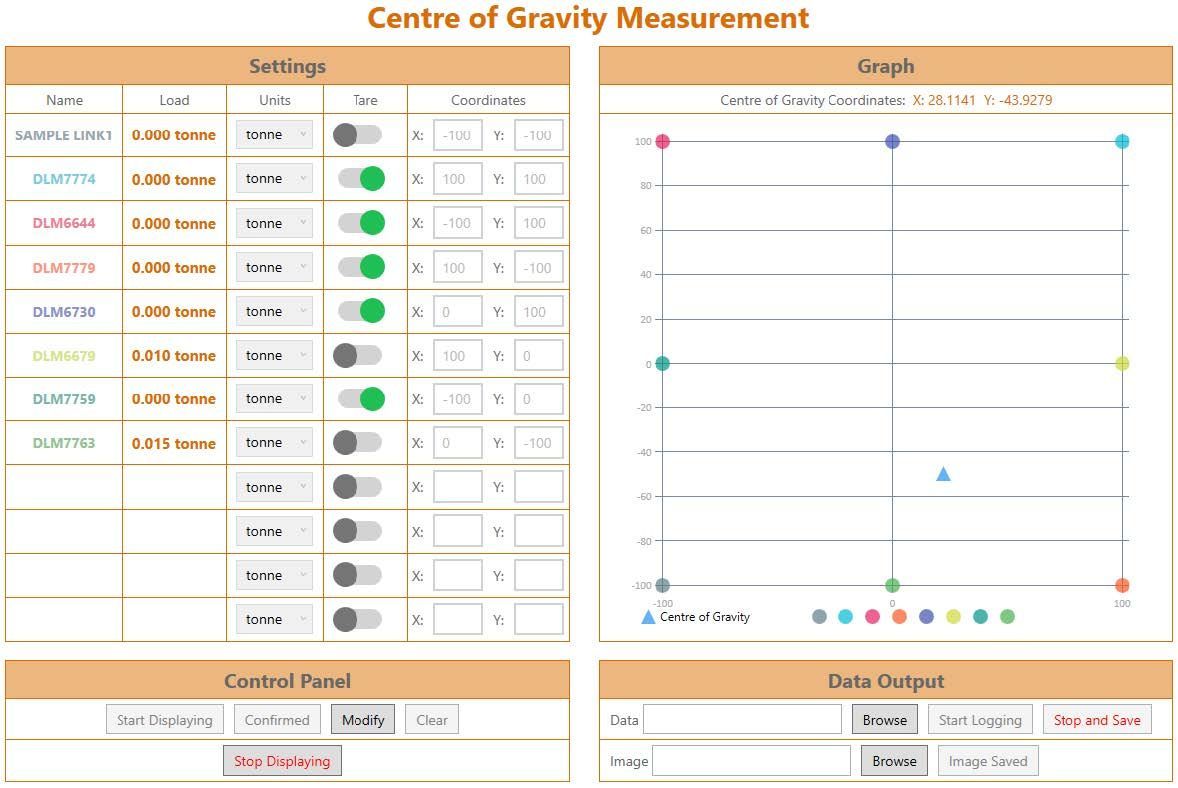
Task: Click the cyan data point at top-right of graph
Action: click(x=1121, y=141)
